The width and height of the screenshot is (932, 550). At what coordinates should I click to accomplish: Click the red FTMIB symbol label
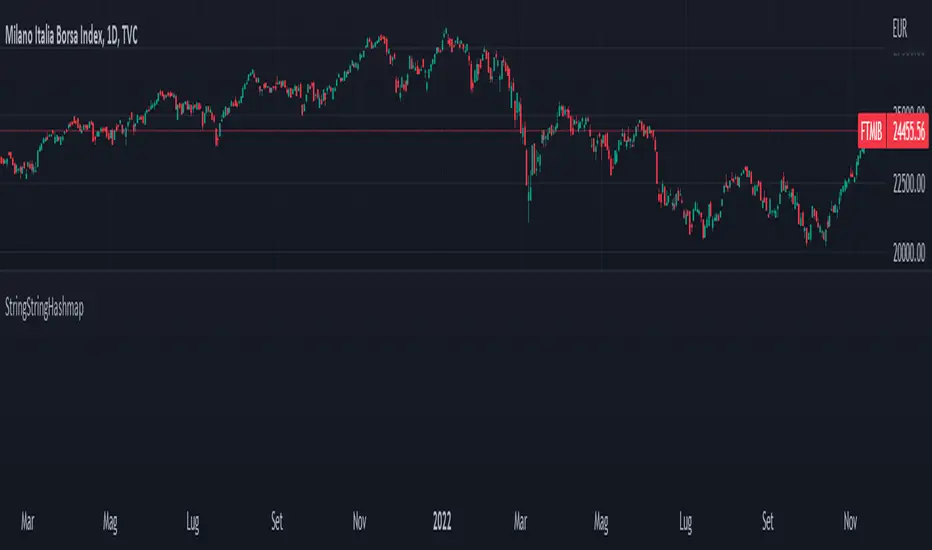871,131
